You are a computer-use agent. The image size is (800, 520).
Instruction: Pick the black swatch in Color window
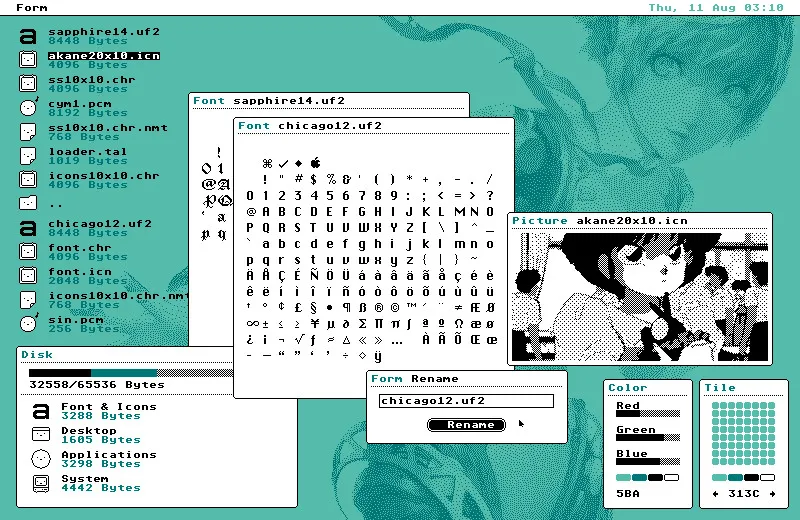(x=656, y=478)
